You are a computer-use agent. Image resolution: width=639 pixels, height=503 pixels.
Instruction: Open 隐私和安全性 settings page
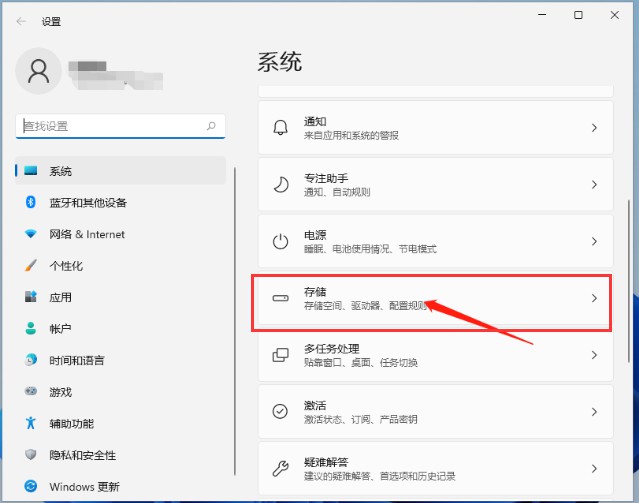82,455
